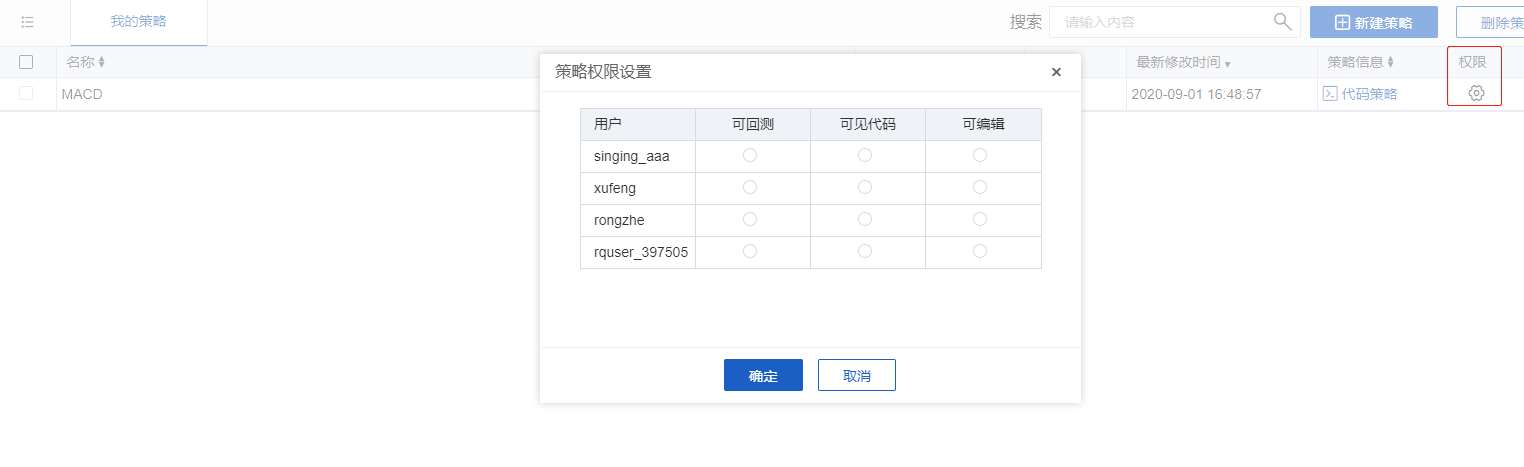Click the gear icon under 权限 column
Viewport: 1524px width, 467px height.
(x=1475, y=93)
